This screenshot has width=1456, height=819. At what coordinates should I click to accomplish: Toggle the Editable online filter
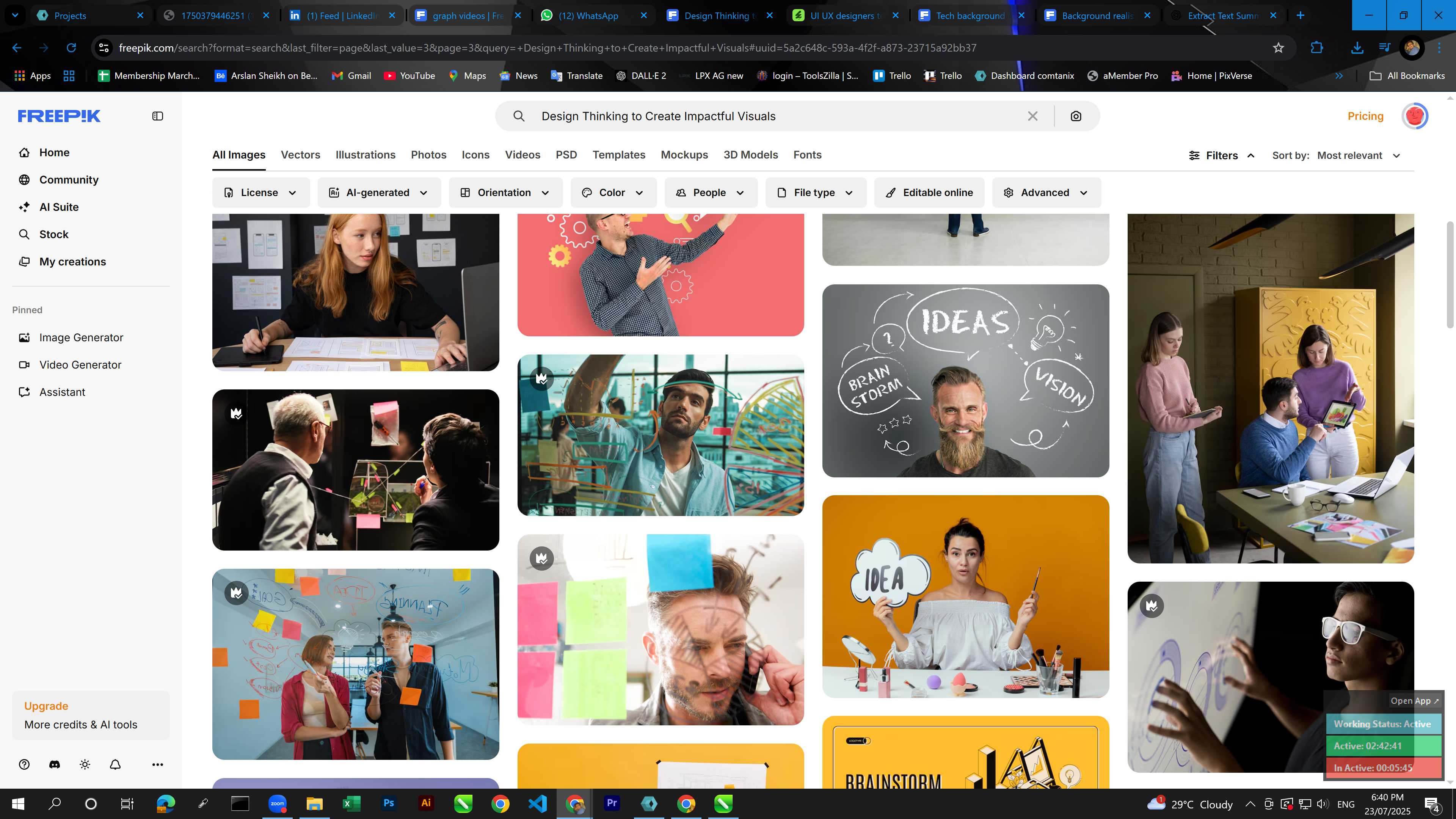[929, 193]
